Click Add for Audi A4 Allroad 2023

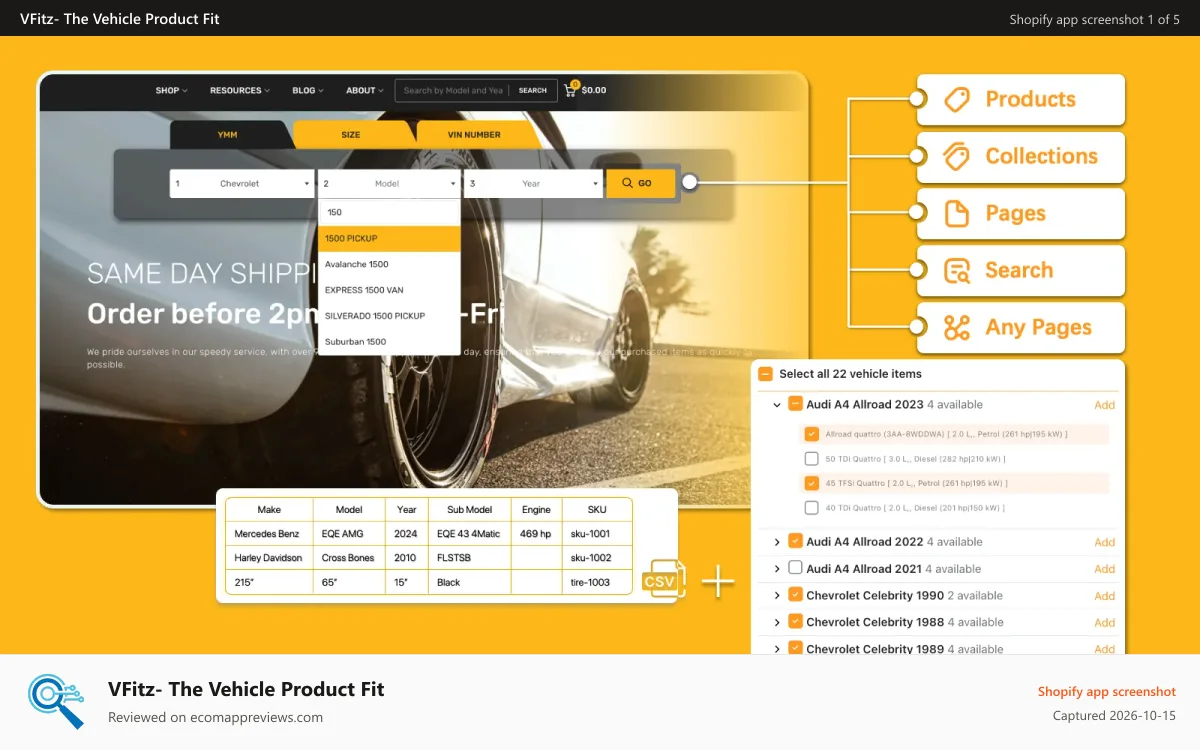(x=1104, y=405)
